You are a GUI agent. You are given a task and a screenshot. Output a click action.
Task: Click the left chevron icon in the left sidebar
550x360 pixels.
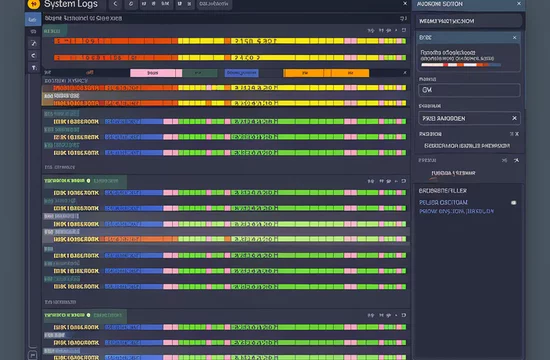(x=33, y=55)
